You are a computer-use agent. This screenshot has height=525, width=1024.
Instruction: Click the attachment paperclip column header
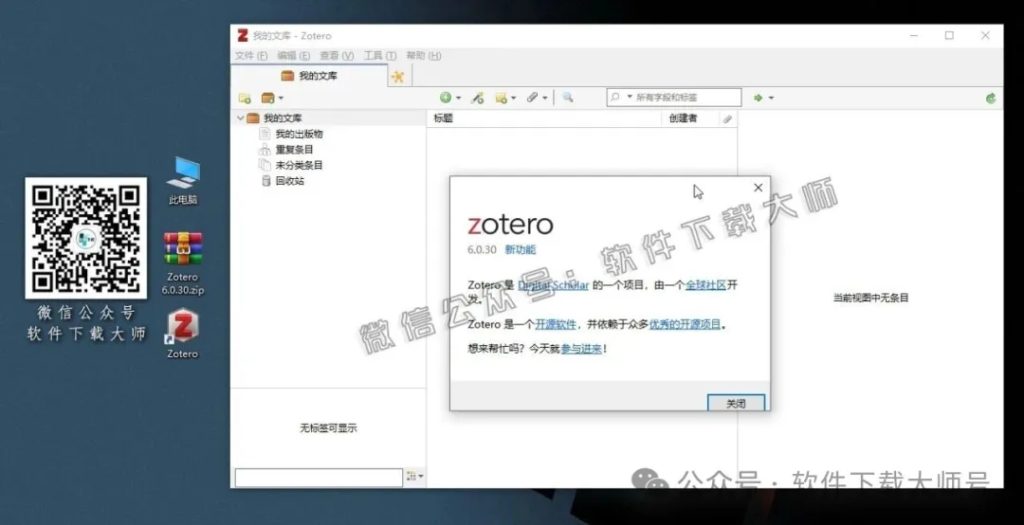(728, 119)
